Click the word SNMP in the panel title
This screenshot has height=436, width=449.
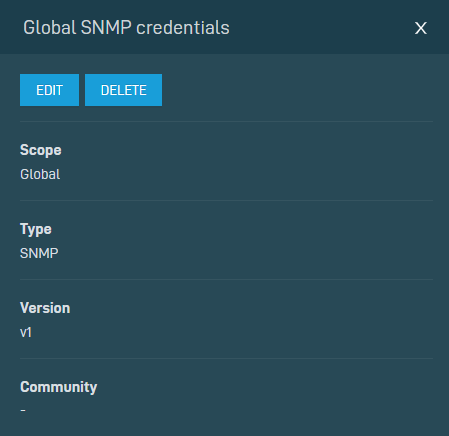coord(106,28)
